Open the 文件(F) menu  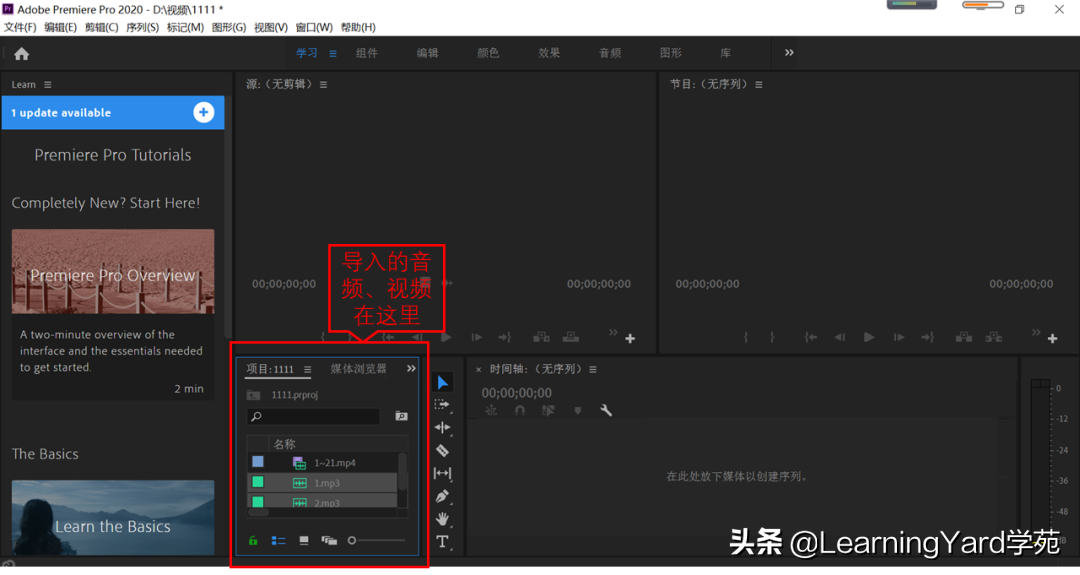(20, 28)
